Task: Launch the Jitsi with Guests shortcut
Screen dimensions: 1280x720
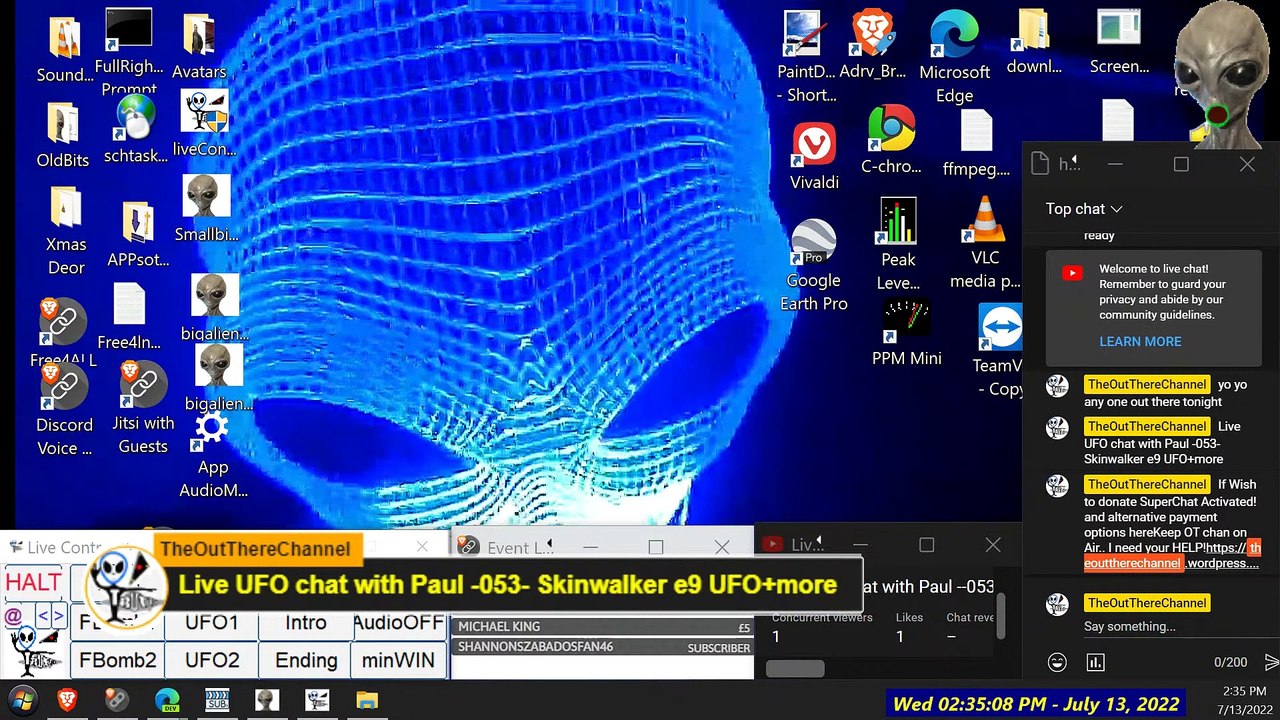Action: pyautogui.click(x=143, y=408)
